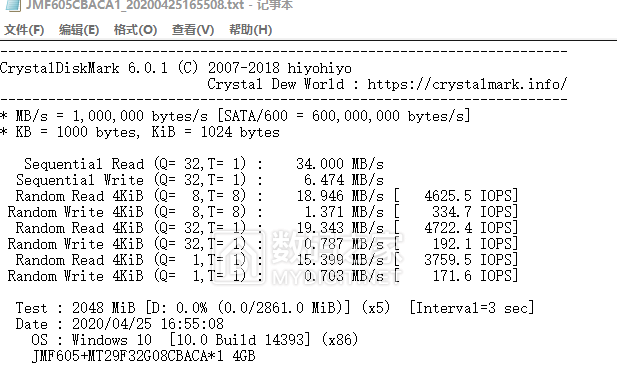This screenshot has height=379, width=617.
Task: Click the date 2020/04/25 16:55:08
Action: pyautogui.click(x=148, y=324)
